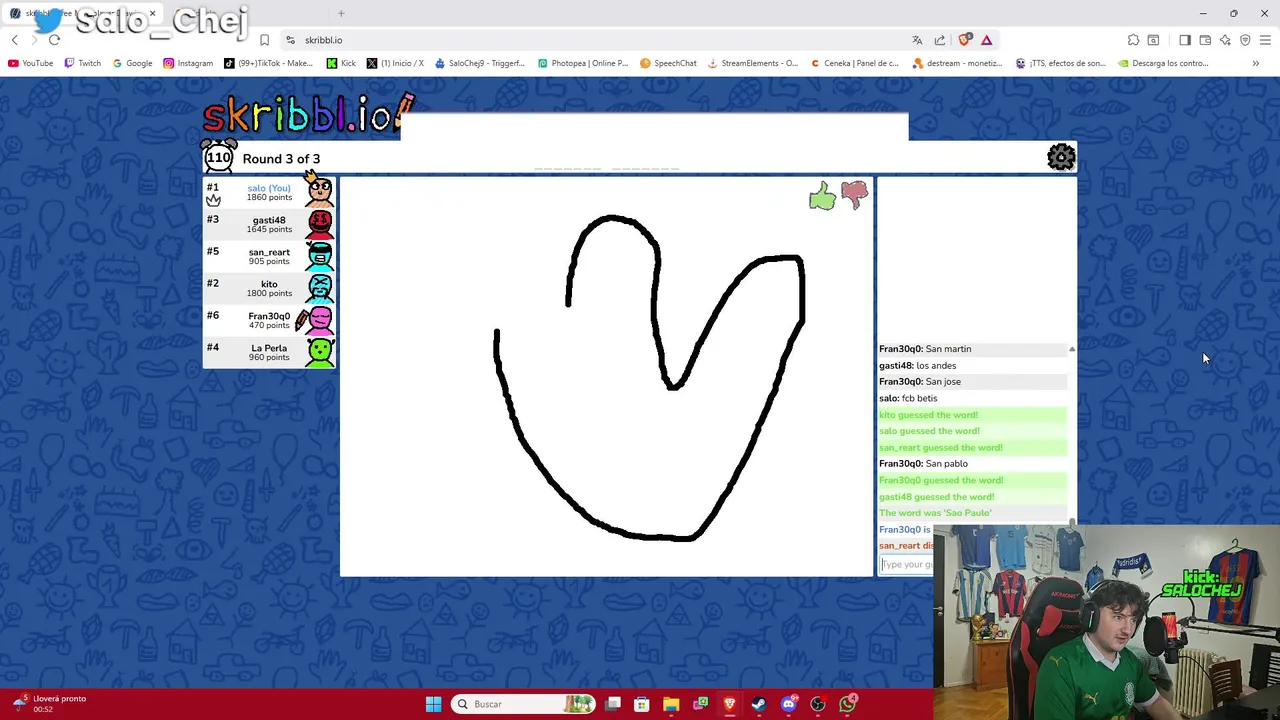Bookmark this page icon

(x=264, y=40)
